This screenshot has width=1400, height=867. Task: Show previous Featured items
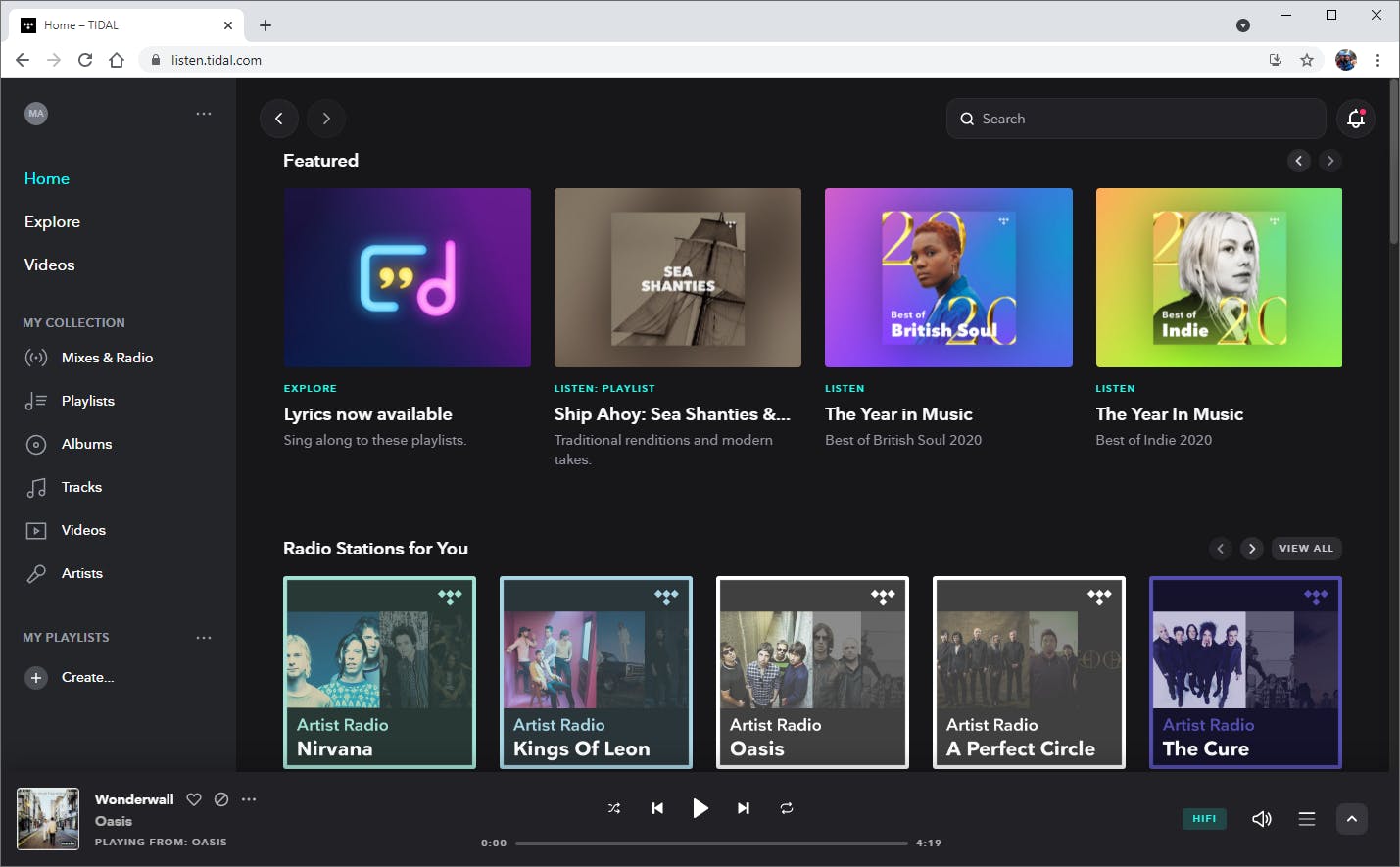(x=1299, y=161)
